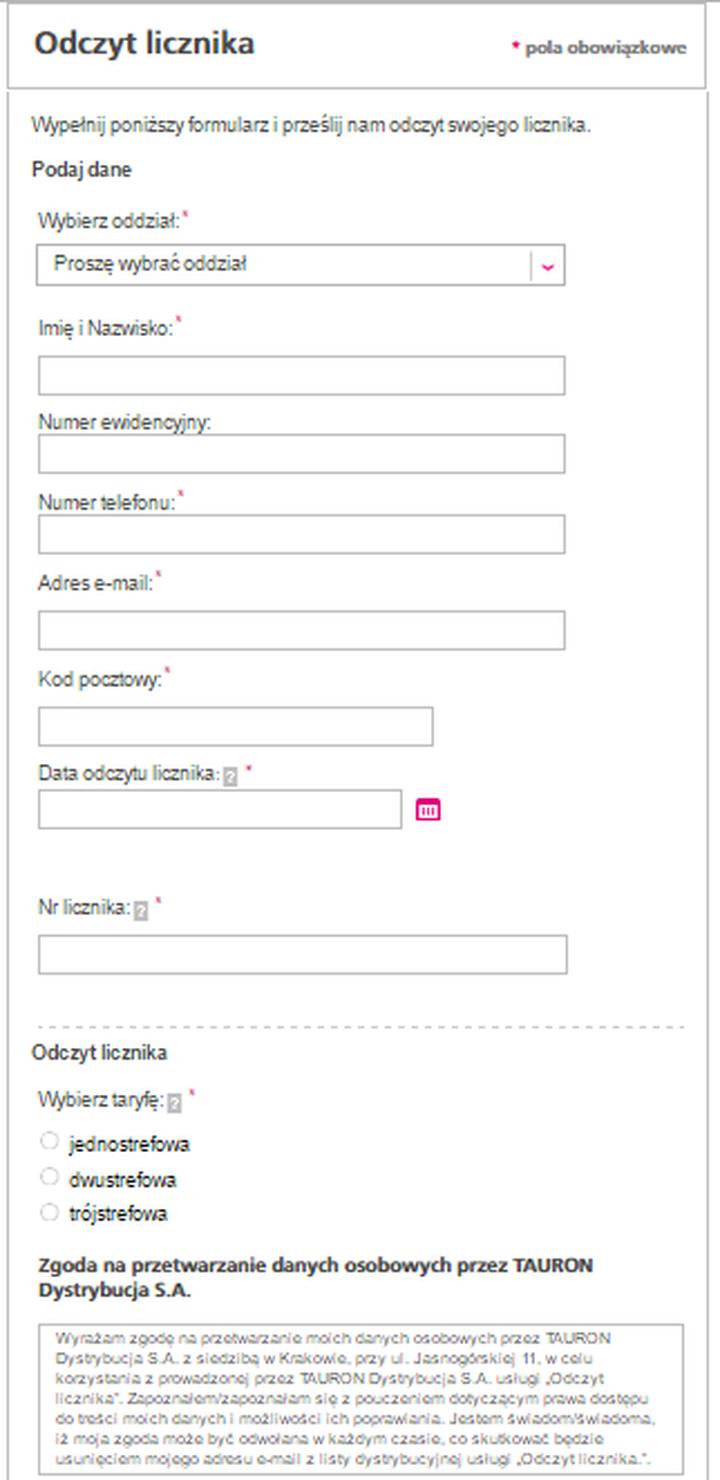The image size is (720, 1480).
Task: Click help icon beside Wybierz taryfę
Action: [x=174, y=1103]
